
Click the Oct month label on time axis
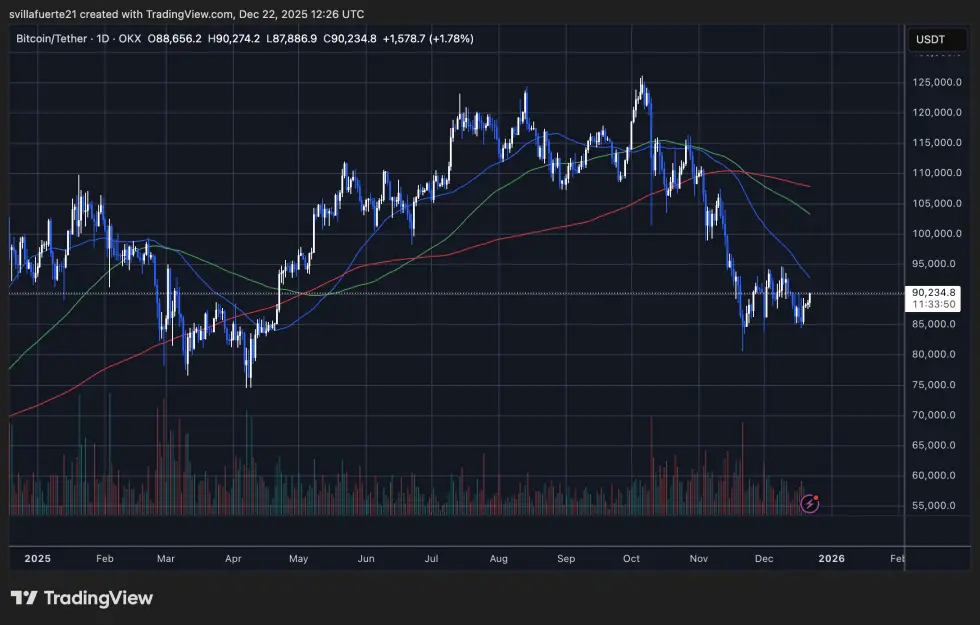coord(631,559)
